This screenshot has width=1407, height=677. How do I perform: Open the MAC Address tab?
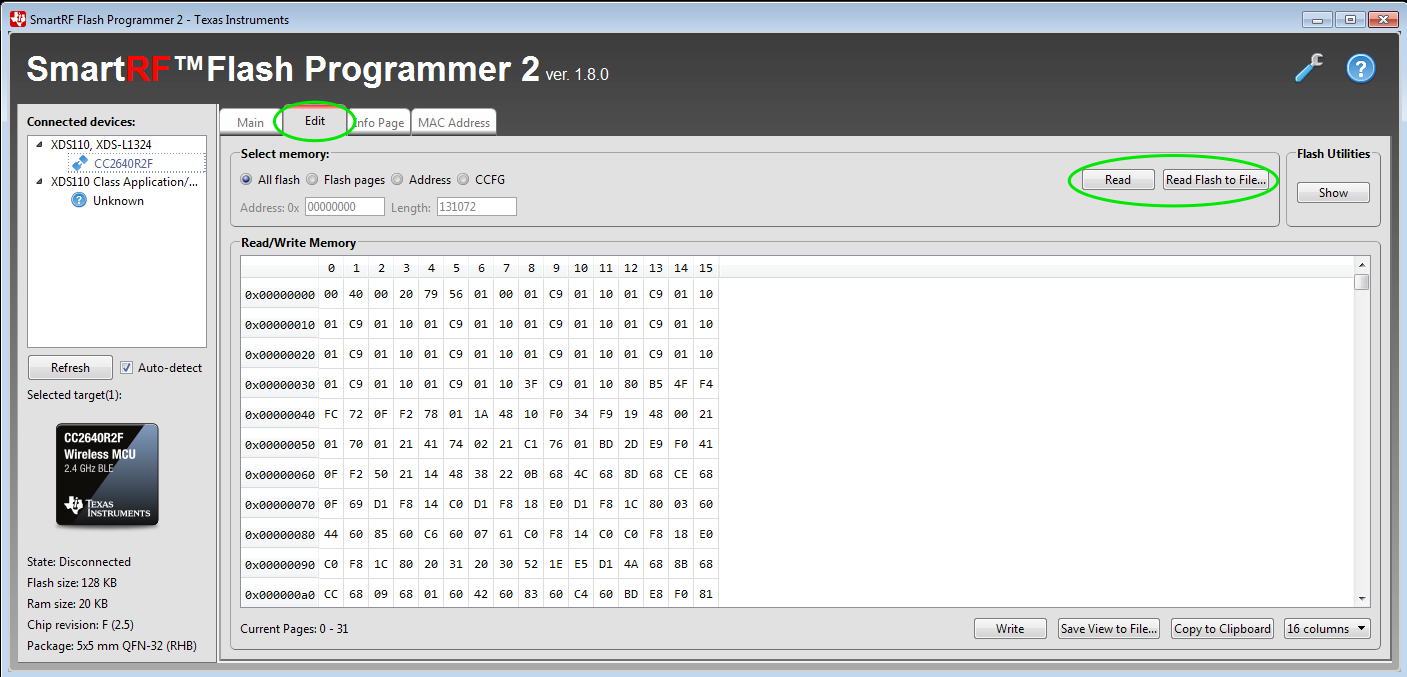pos(454,122)
